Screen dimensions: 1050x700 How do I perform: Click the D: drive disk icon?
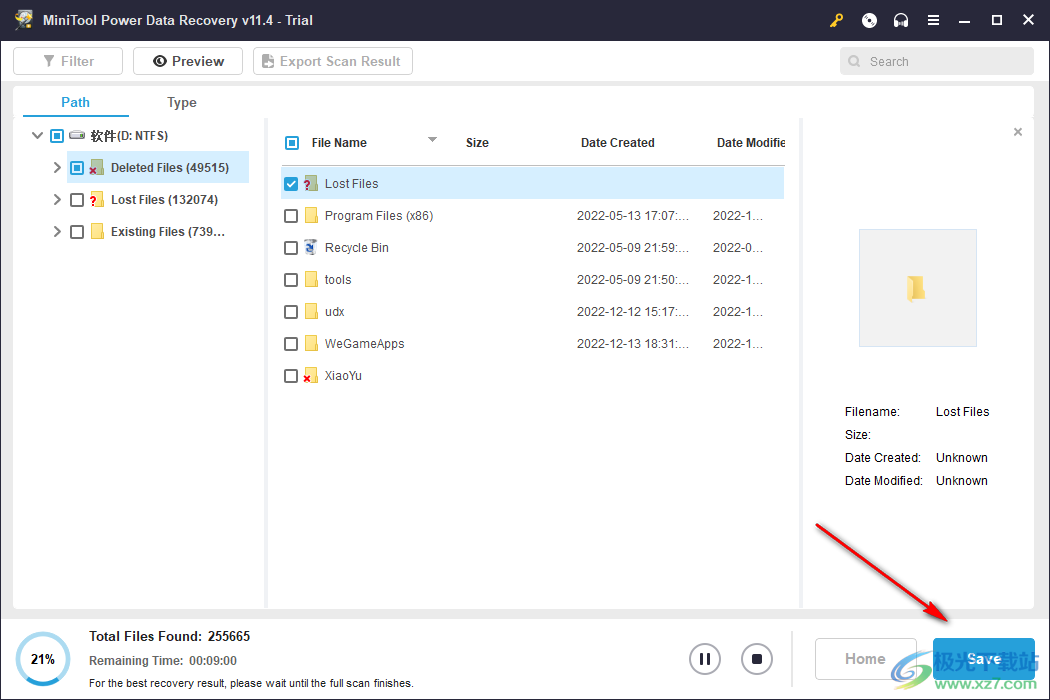[x=77, y=135]
